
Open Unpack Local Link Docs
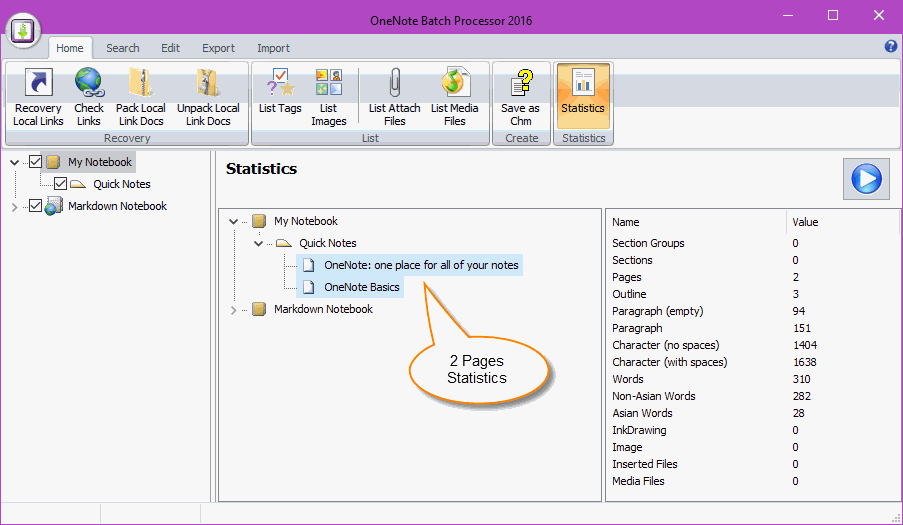[208, 97]
